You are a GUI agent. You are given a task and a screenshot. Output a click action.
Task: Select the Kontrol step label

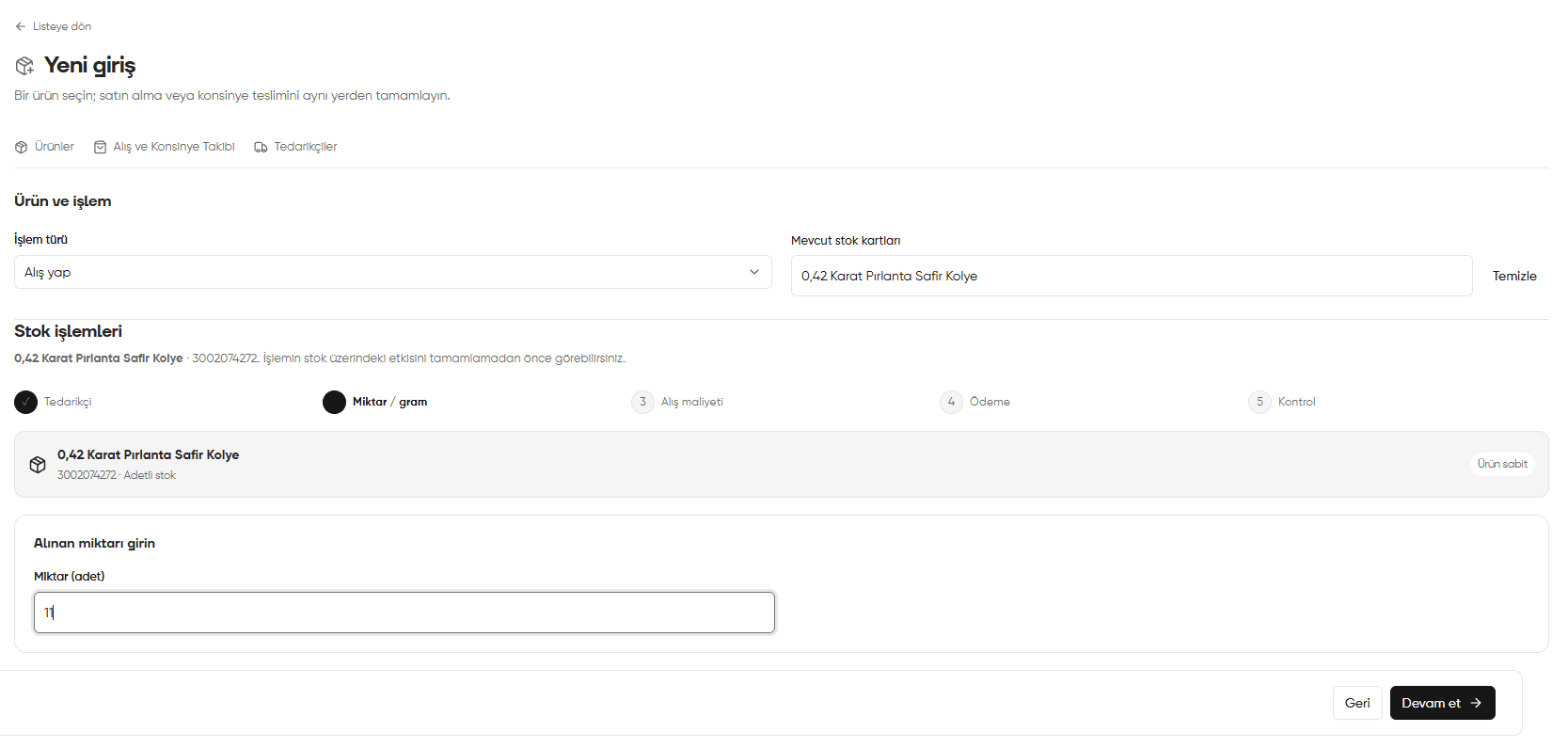point(1297,402)
